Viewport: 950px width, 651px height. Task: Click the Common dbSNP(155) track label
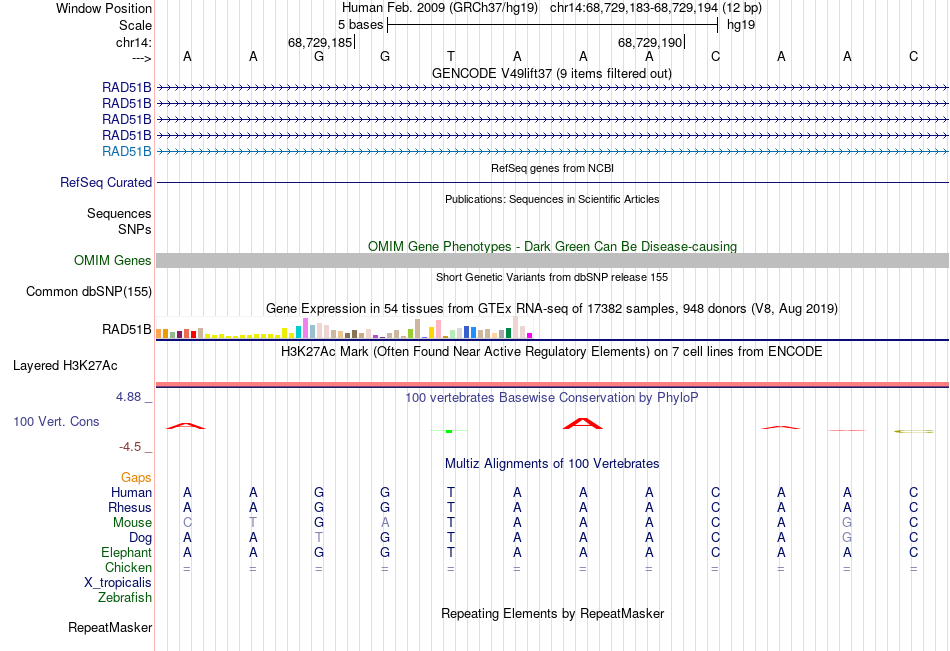point(88,292)
